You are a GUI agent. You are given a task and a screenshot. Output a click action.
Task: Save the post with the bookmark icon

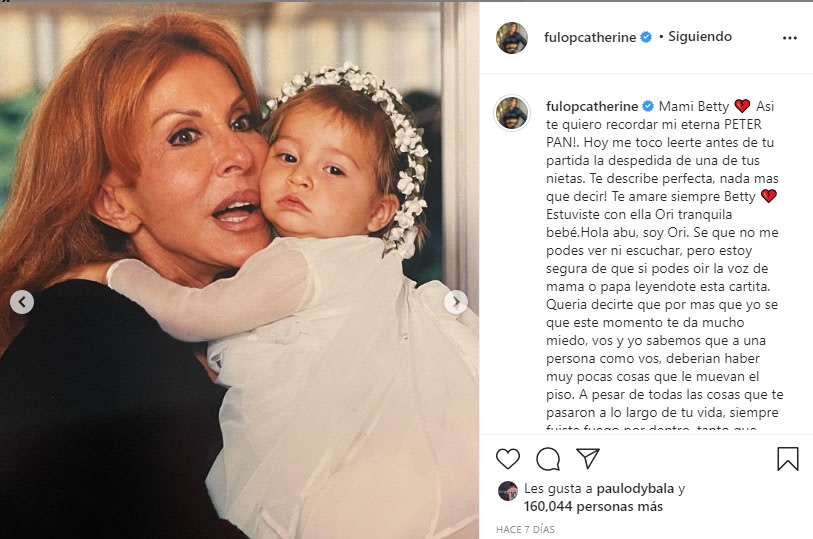788,458
